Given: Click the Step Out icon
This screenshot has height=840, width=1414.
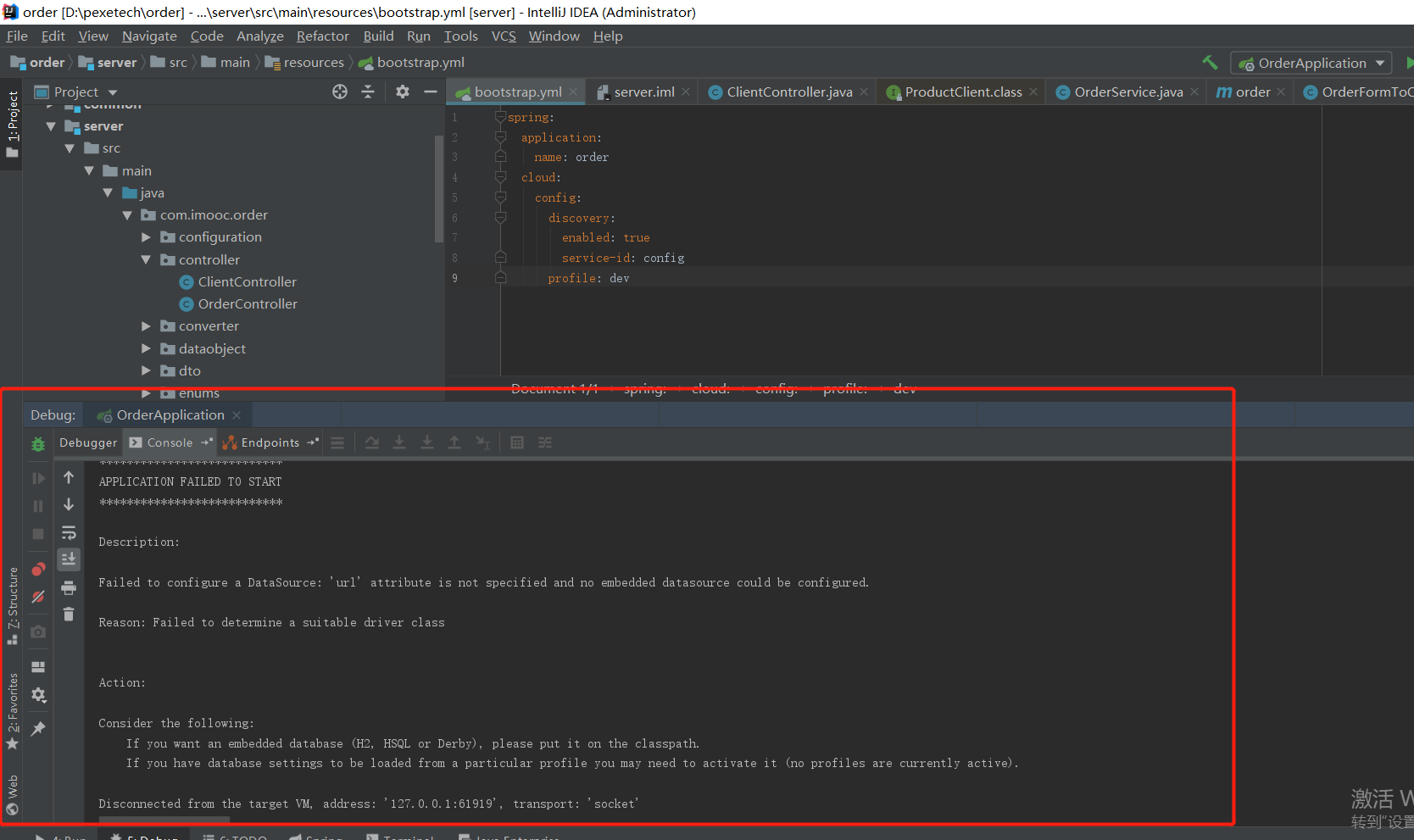Looking at the screenshot, I should [454, 442].
